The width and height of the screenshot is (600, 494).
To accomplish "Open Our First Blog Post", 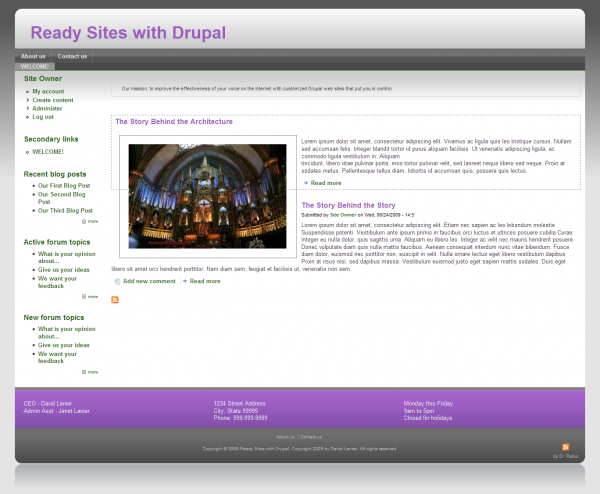I will tap(64, 185).
